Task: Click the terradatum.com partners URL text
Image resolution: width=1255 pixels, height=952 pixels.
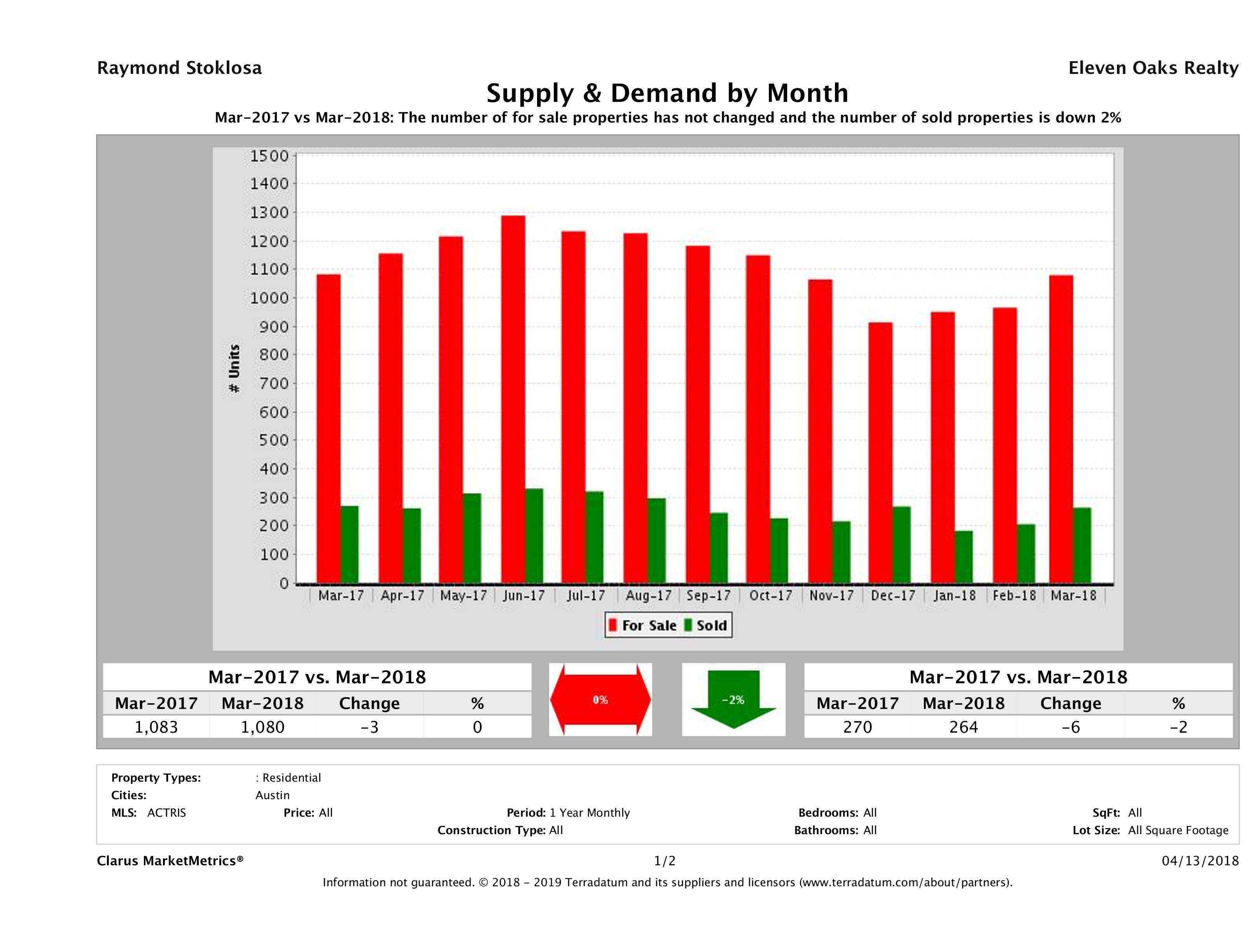Action: click(904, 882)
